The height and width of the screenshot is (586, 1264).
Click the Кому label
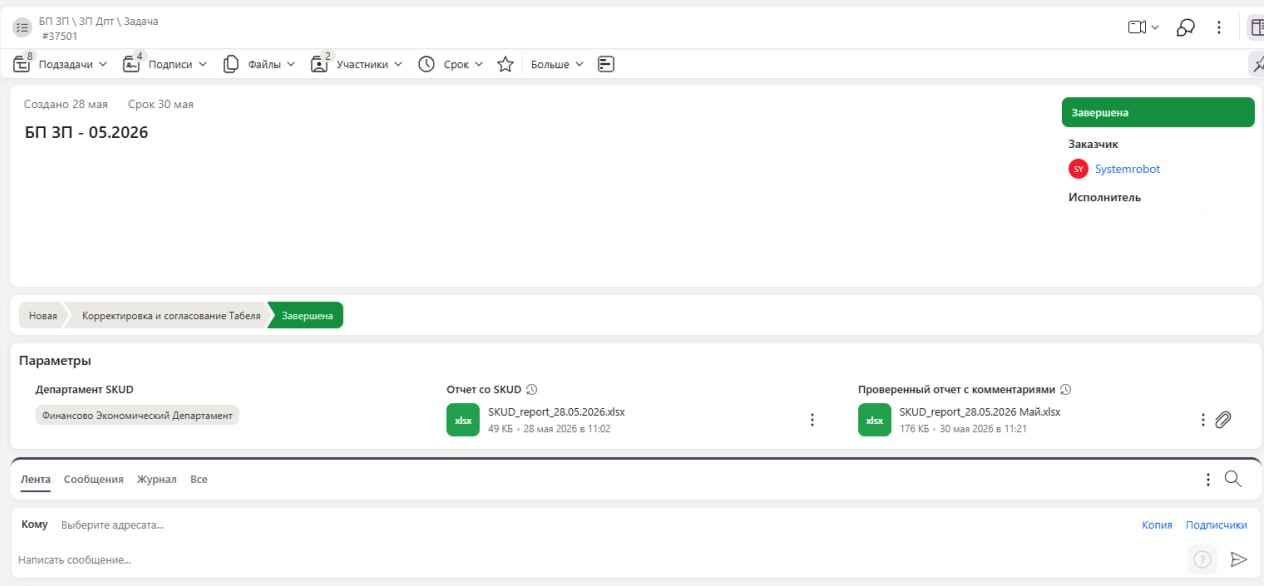[x=34, y=525]
